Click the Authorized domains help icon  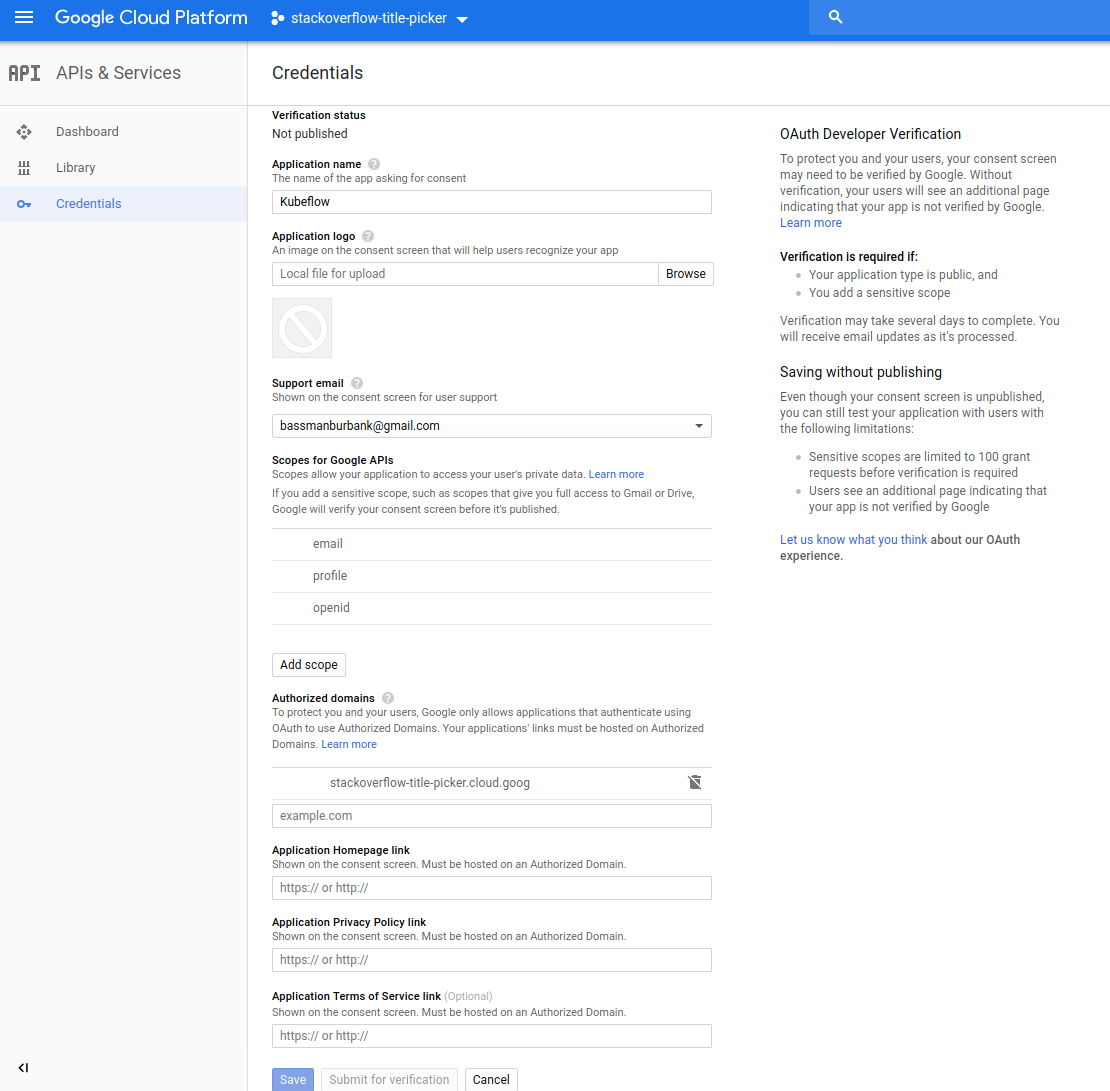[387, 697]
